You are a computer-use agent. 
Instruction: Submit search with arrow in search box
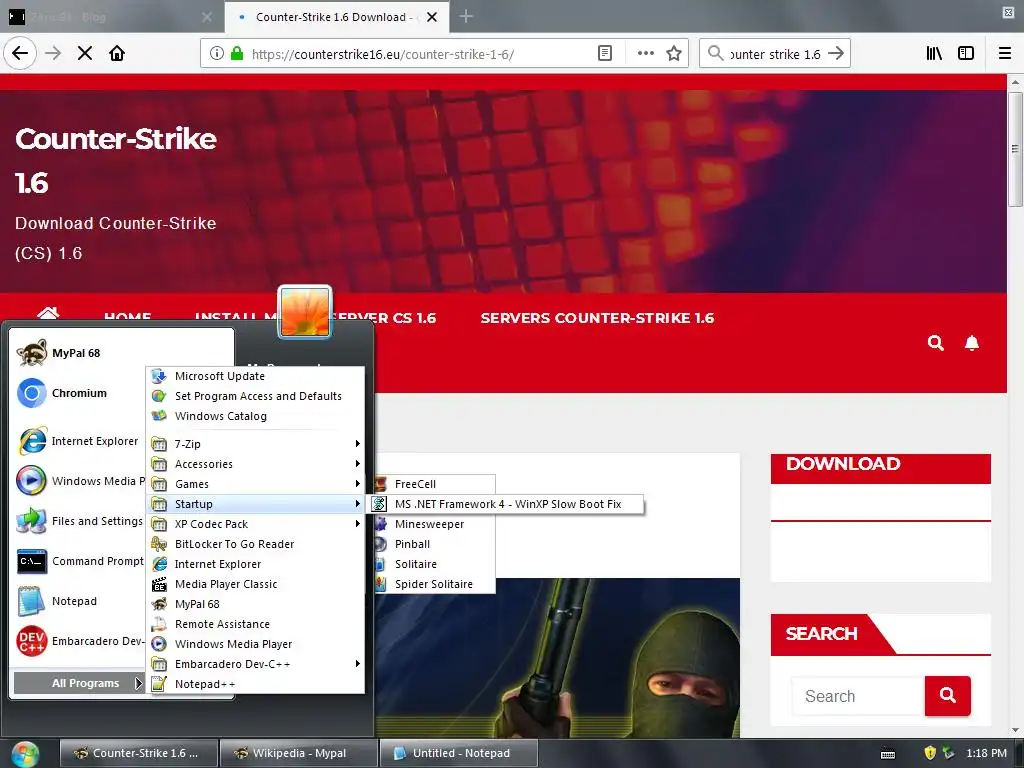836,54
